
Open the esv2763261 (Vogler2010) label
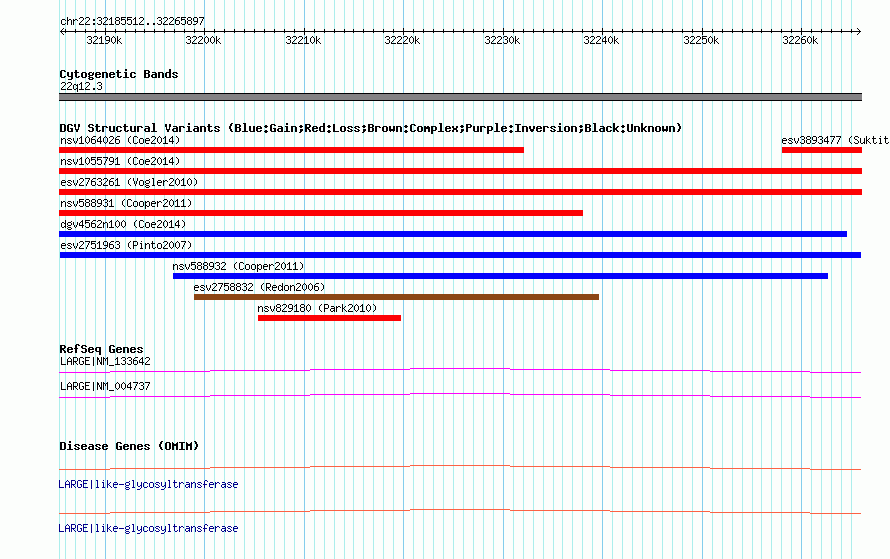tap(129, 182)
